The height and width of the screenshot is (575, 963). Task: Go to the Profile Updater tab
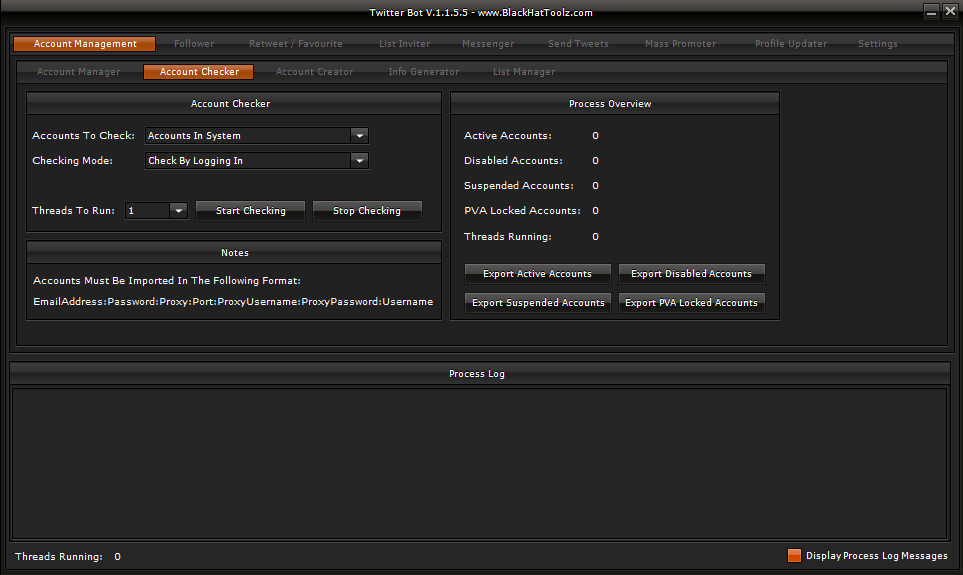(790, 44)
